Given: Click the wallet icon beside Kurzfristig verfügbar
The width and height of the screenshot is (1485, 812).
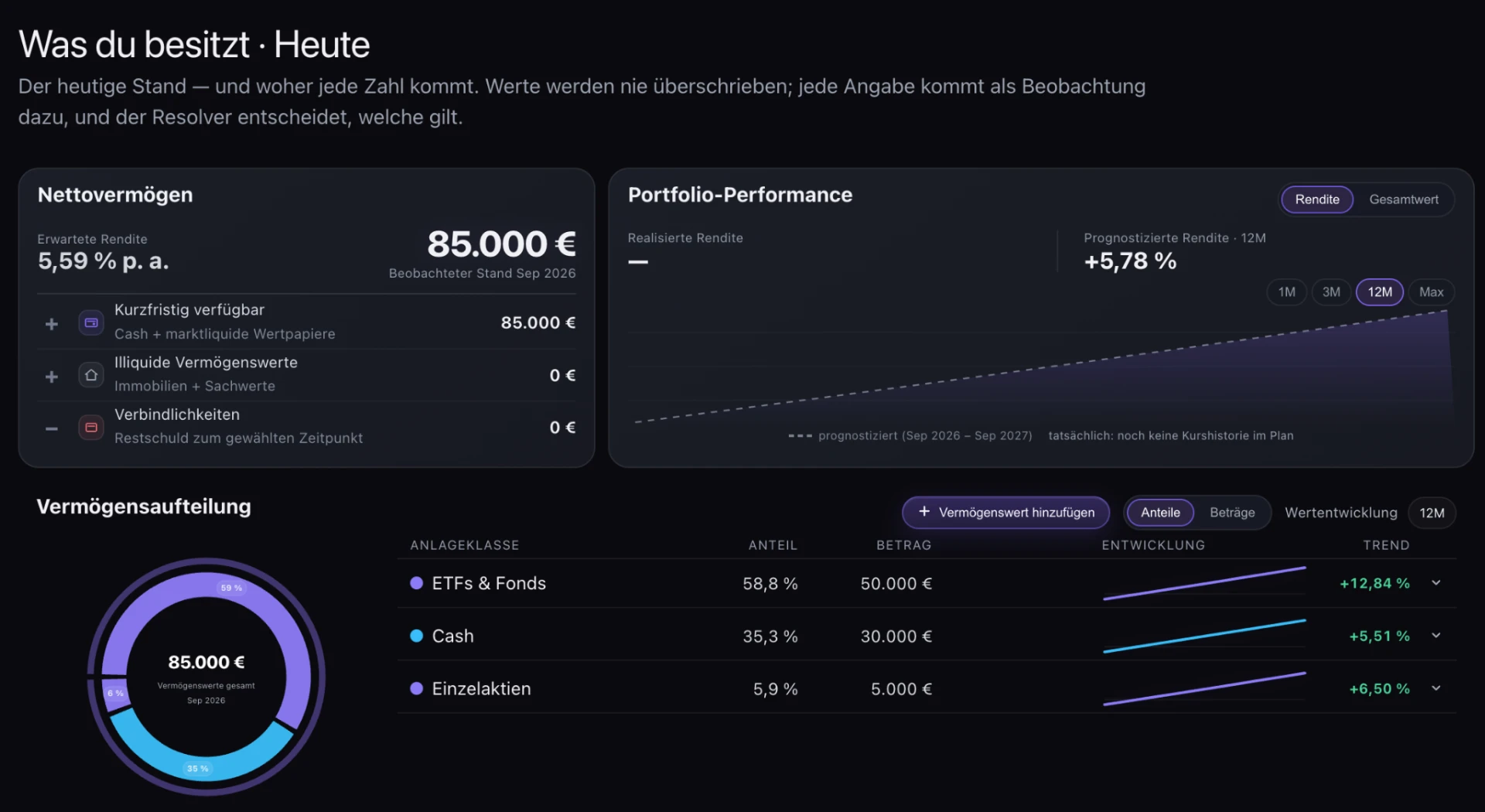Looking at the screenshot, I should (x=91, y=322).
